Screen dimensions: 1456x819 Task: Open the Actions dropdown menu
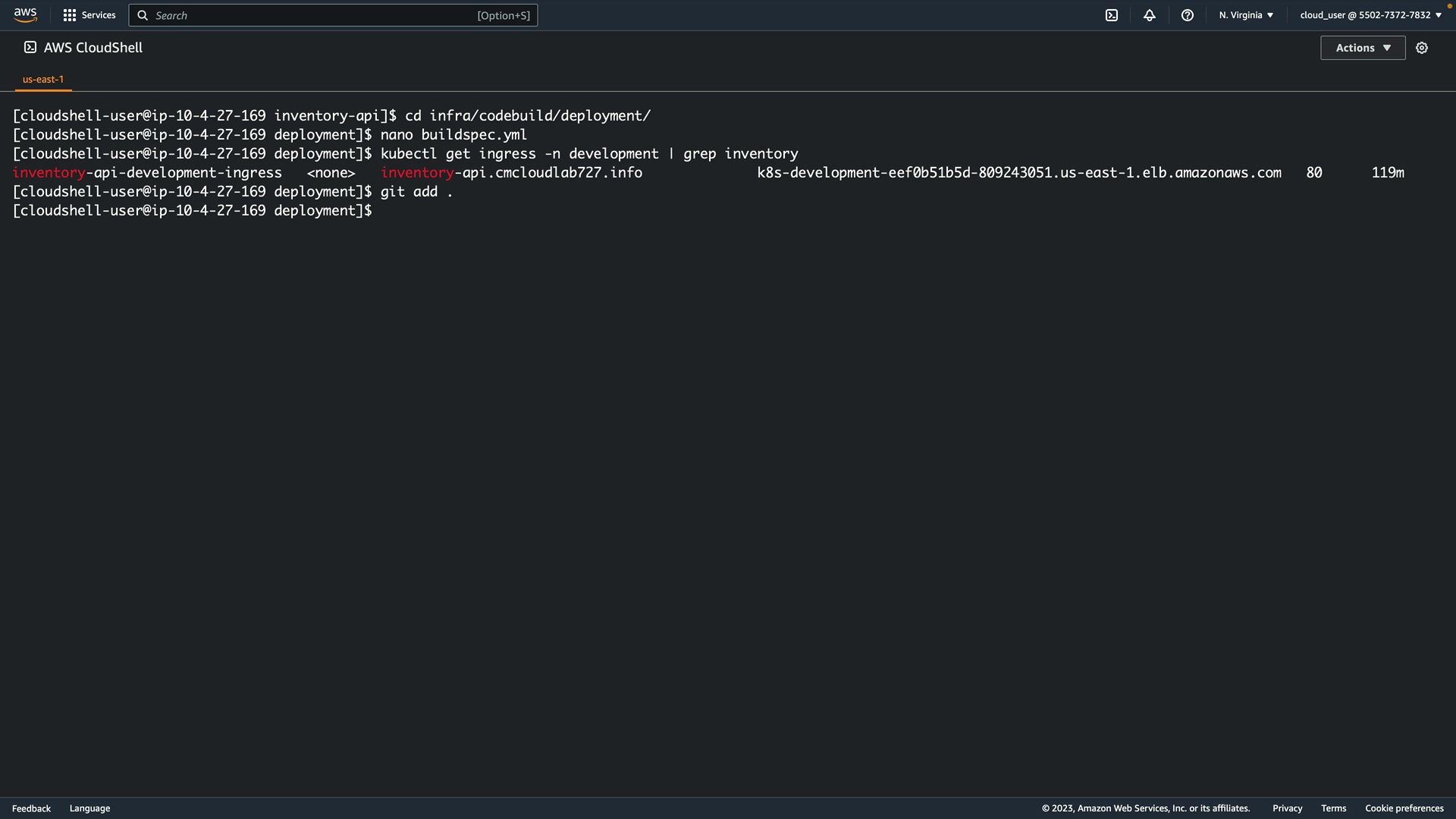(x=1363, y=48)
